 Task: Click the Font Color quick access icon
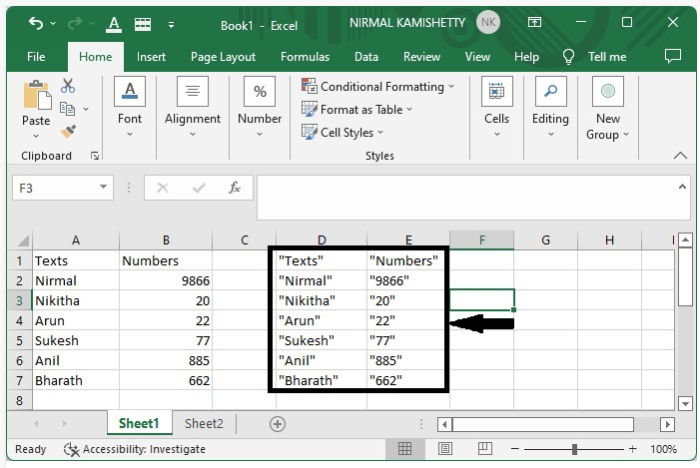114,24
